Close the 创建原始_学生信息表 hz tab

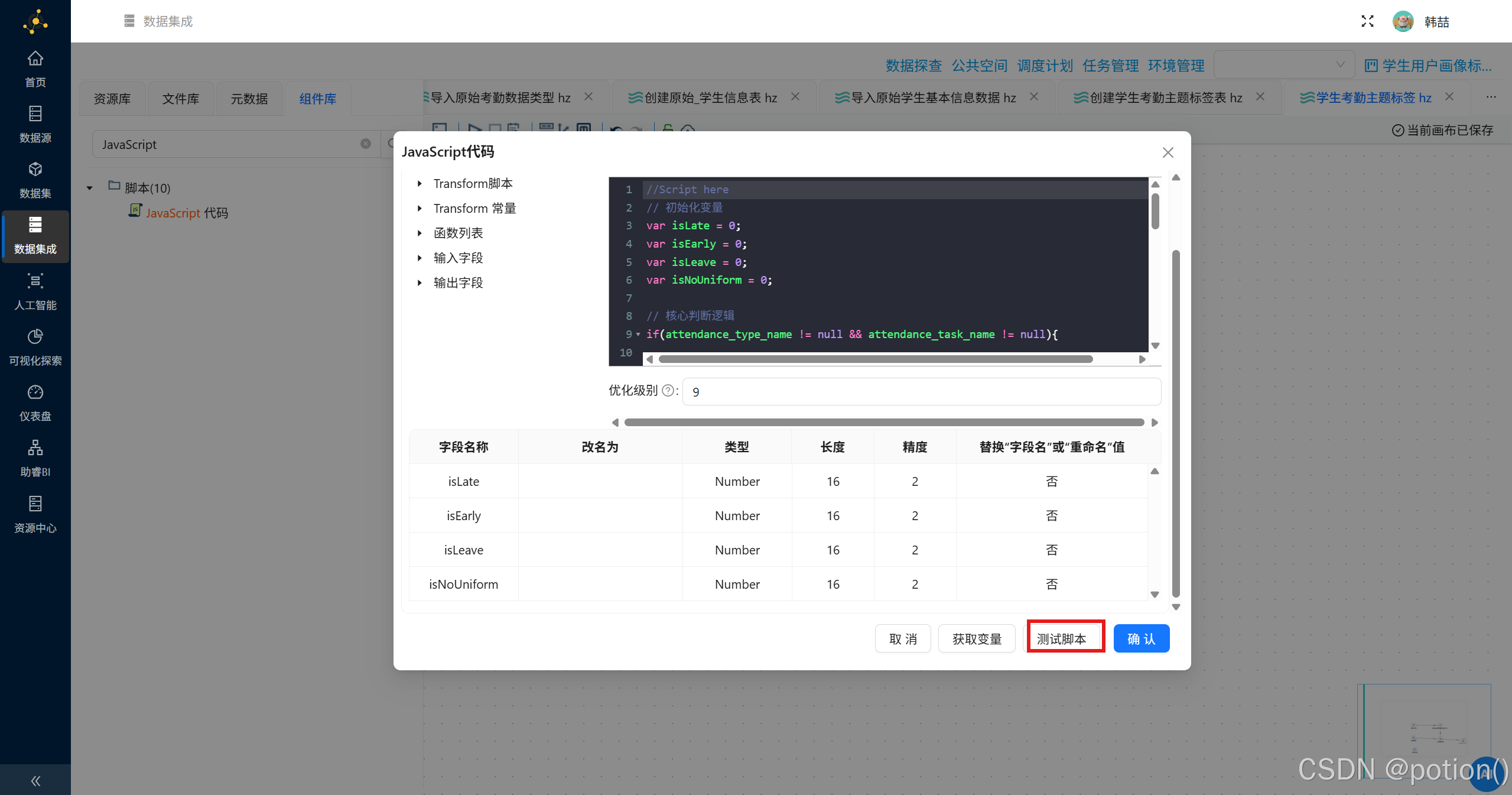point(795,96)
